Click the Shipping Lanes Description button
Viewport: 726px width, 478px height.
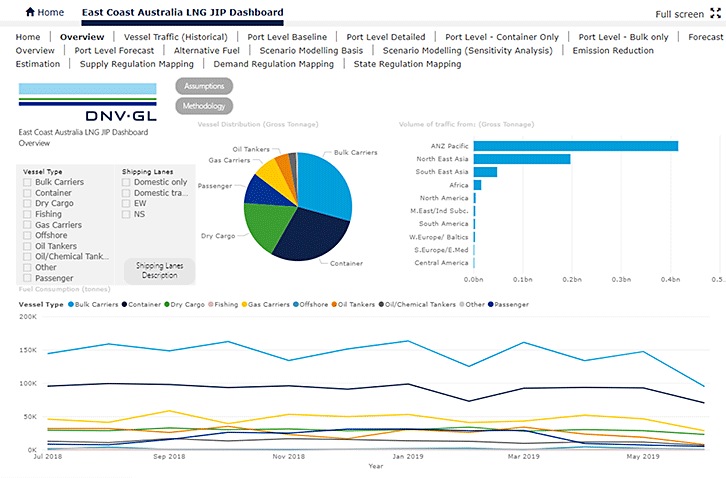159,271
